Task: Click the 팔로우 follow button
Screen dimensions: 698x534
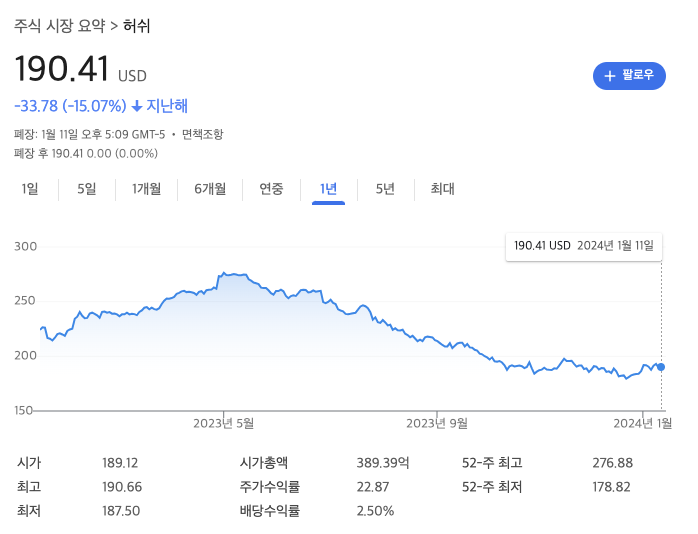Action: pyautogui.click(x=629, y=76)
